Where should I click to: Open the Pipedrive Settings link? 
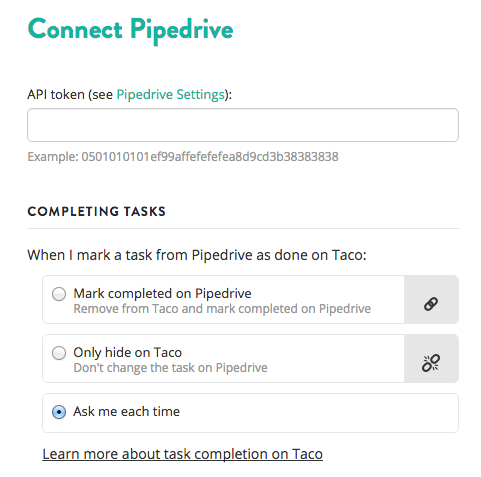[x=170, y=94]
